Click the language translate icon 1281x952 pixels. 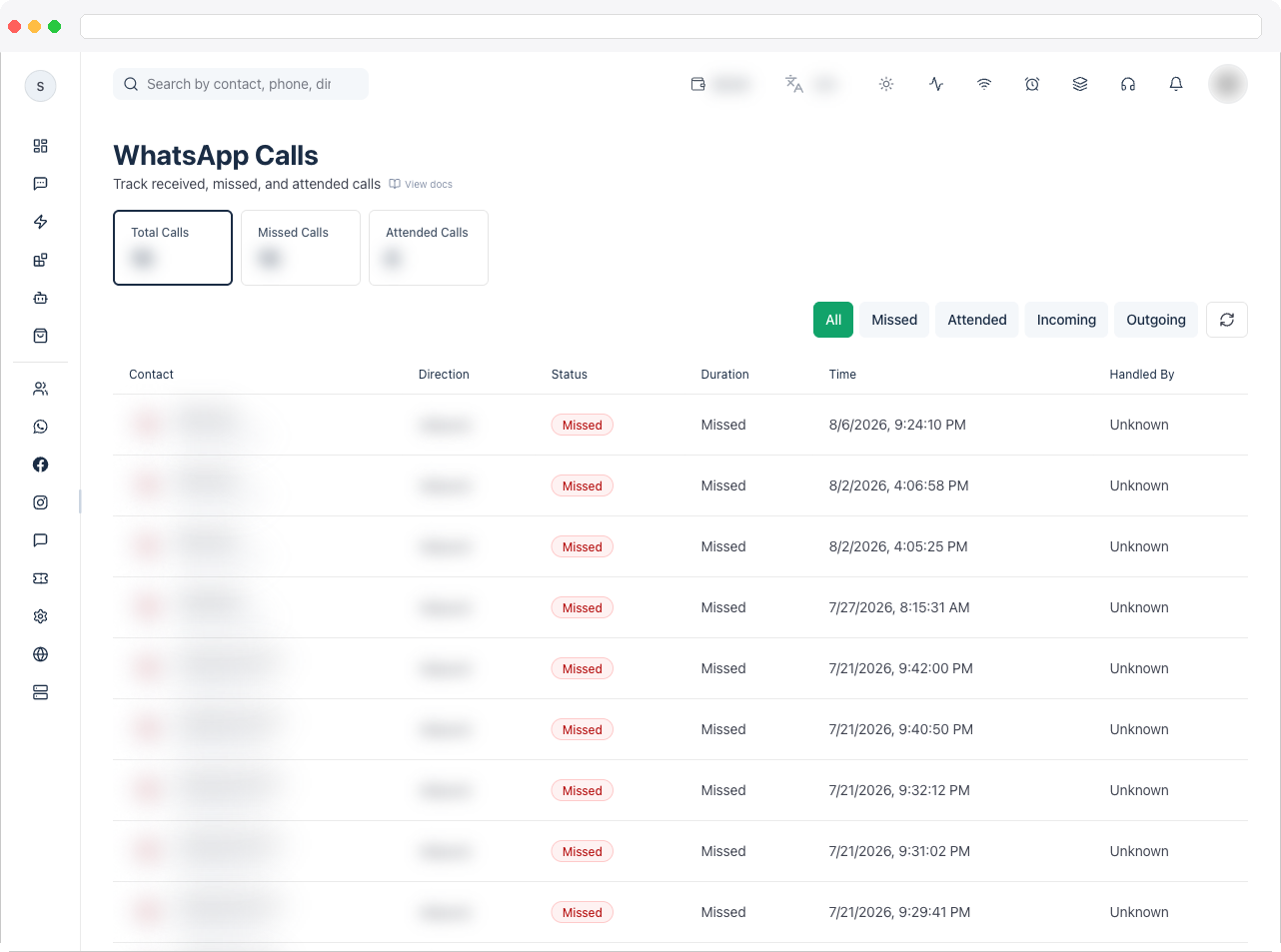coord(794,84)
